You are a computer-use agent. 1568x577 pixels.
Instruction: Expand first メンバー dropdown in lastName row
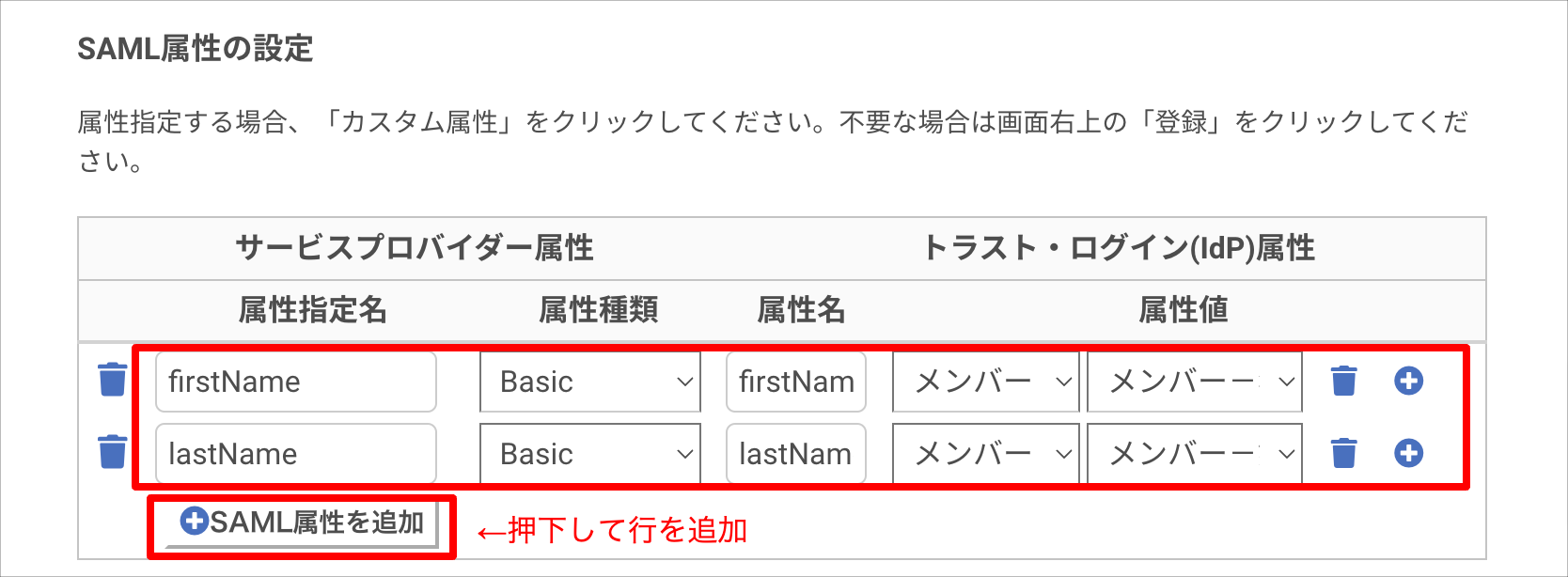[986, 454]
